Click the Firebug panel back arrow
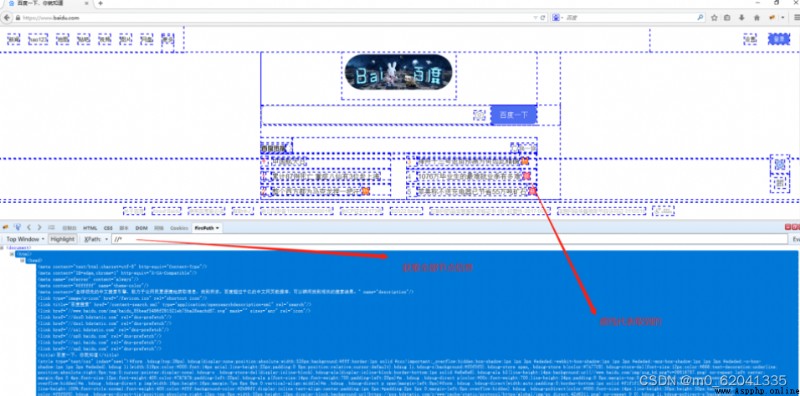The image size is (800, 396). coord(29,228)
